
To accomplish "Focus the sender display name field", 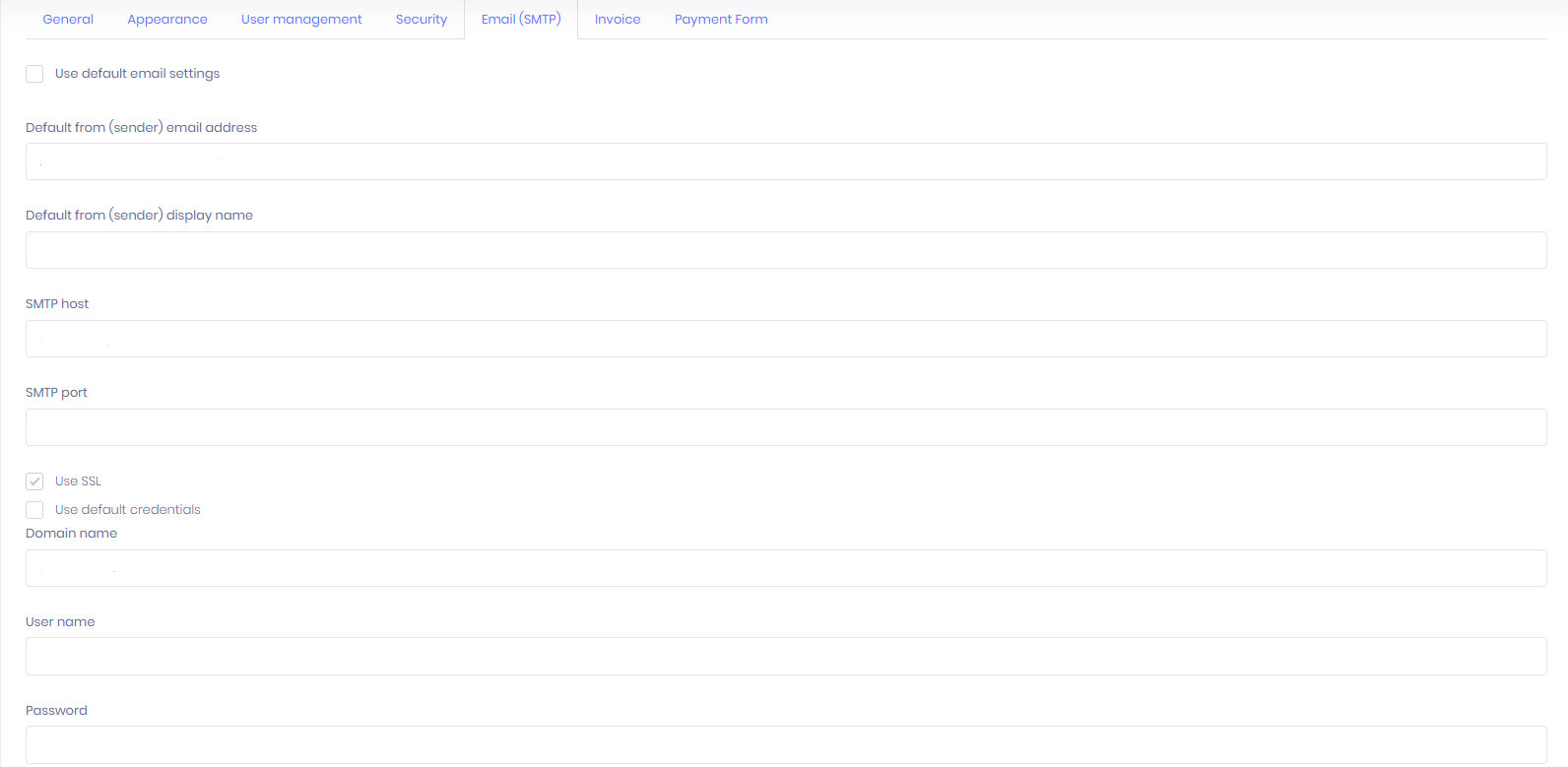I will (786, 250).
